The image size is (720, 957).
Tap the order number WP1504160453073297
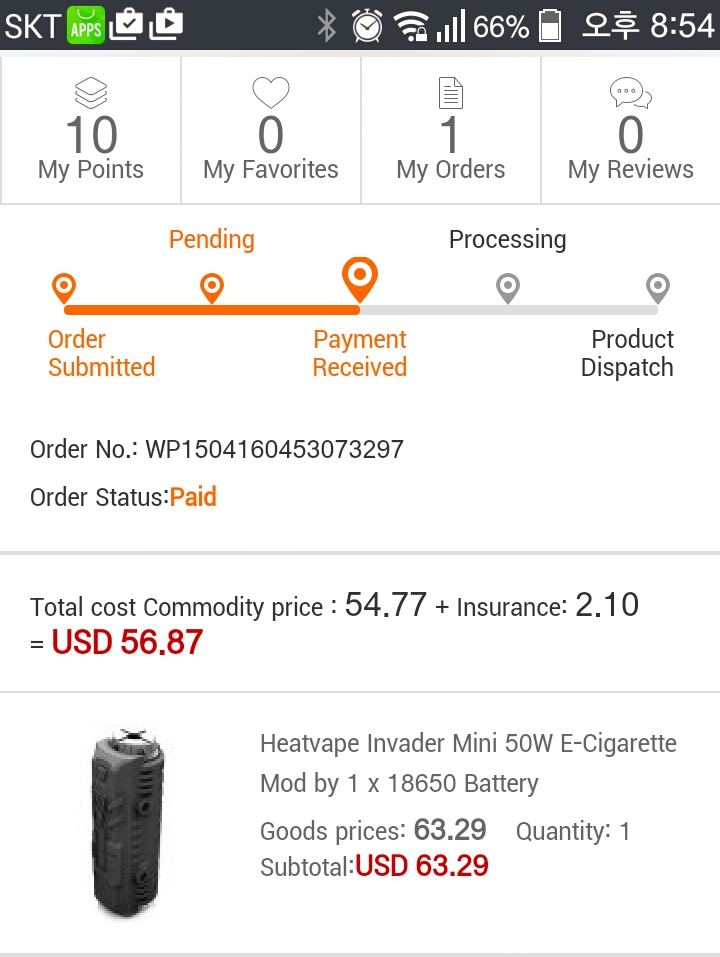coord(274,449)
